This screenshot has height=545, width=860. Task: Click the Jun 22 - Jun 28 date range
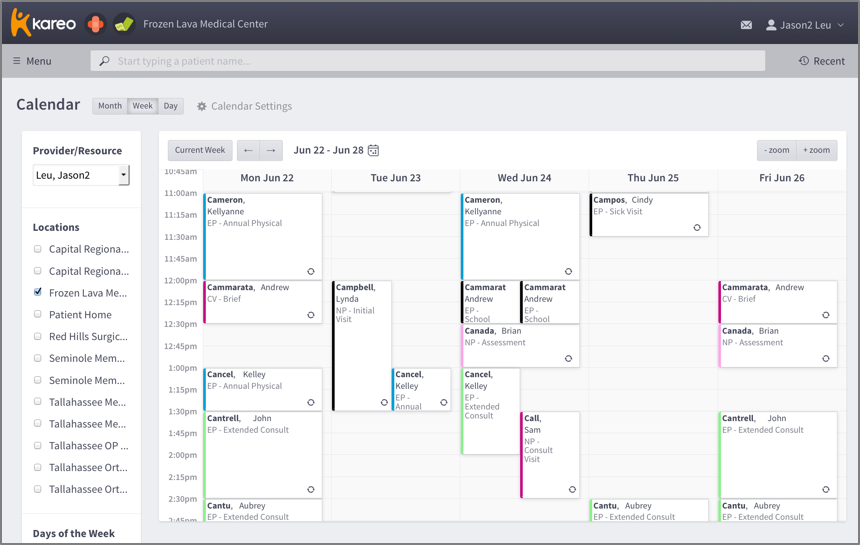pyautogui.click(x=329, y=150)
